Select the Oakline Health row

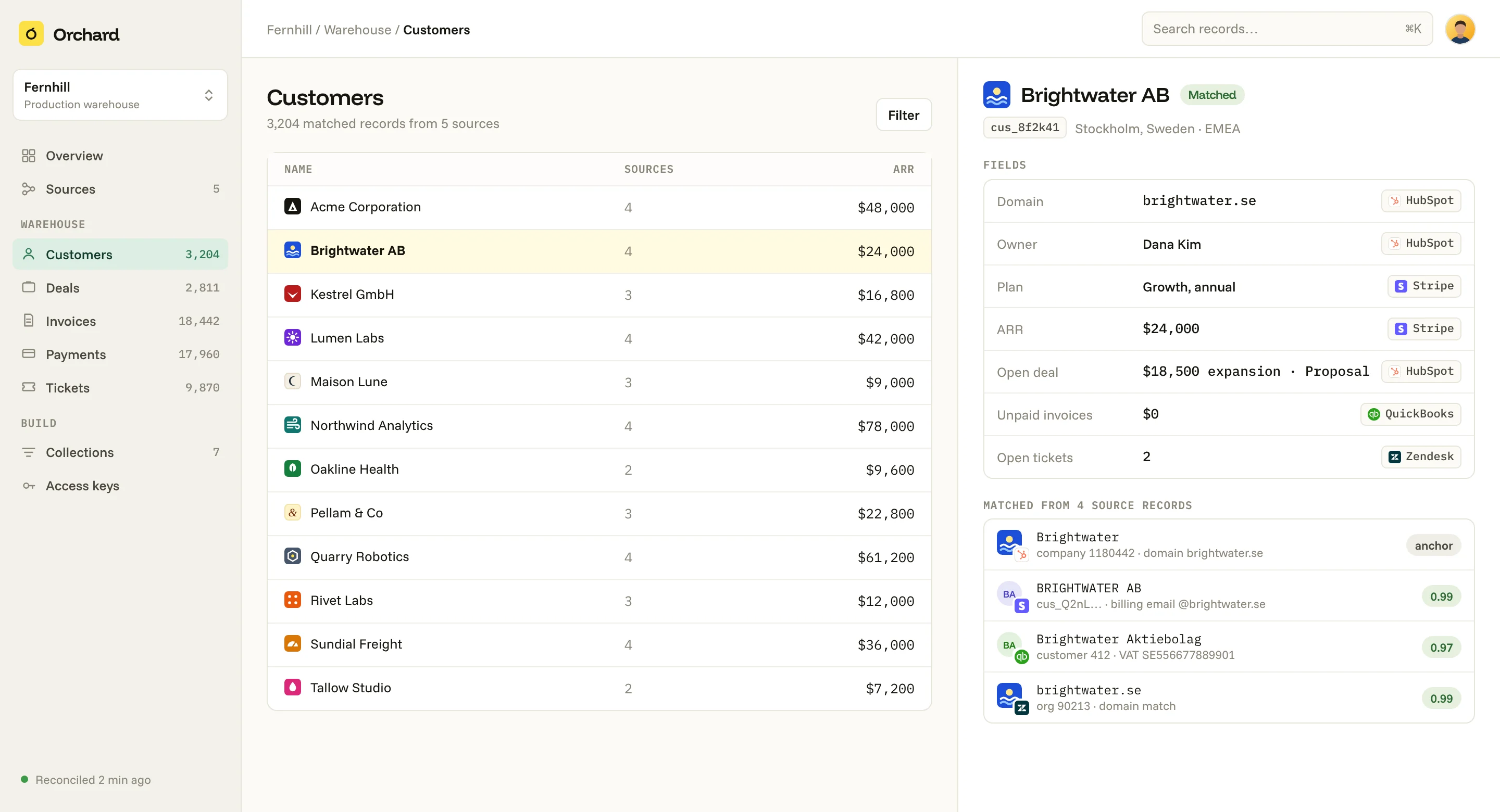coord(599,469)
